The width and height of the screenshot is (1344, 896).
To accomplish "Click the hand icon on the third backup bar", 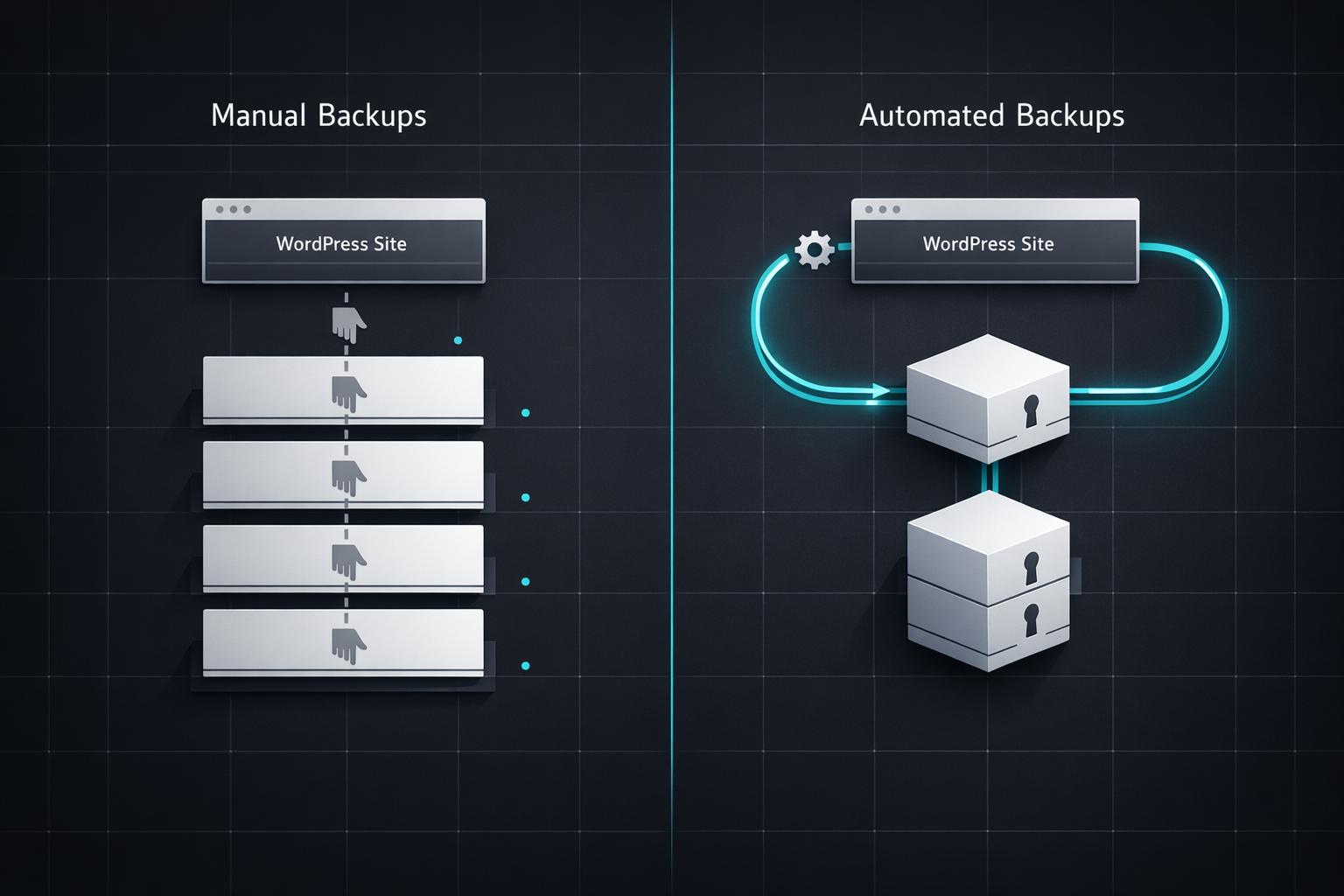I will coord(348,561).
